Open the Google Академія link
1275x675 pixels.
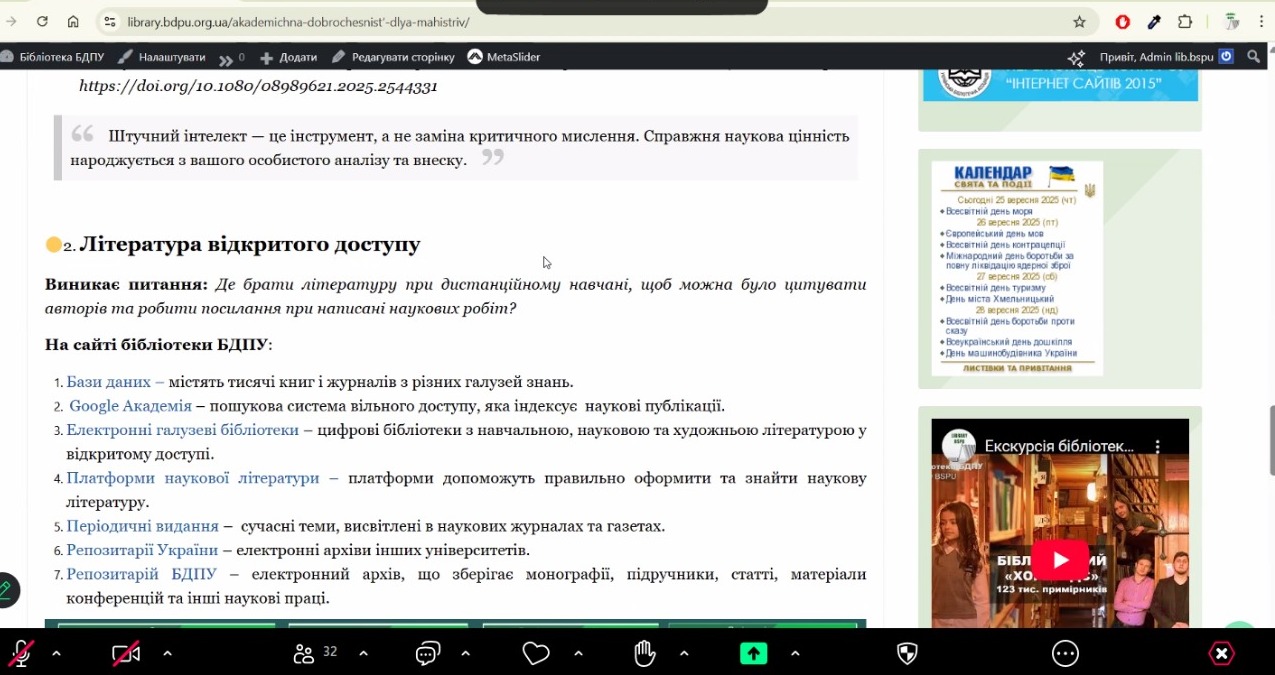[x=130, y=406]
